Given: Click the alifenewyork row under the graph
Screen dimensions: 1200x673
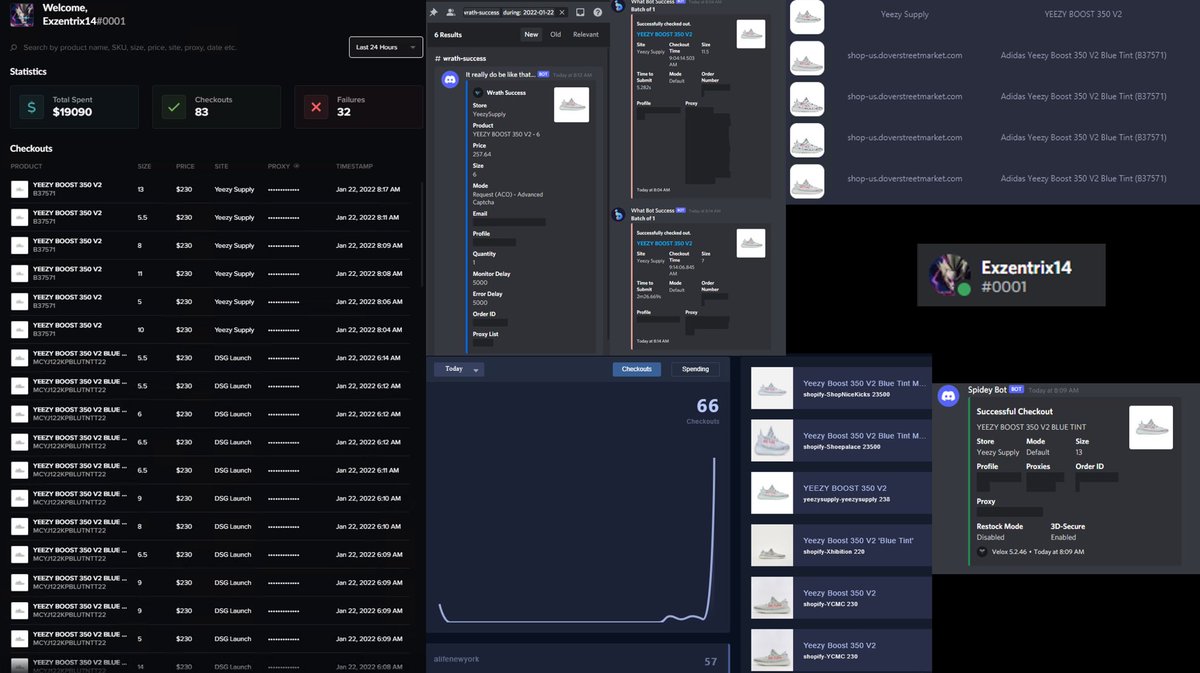Looking at the screenshot, I should pyautogui.click(x=578, y=660).
